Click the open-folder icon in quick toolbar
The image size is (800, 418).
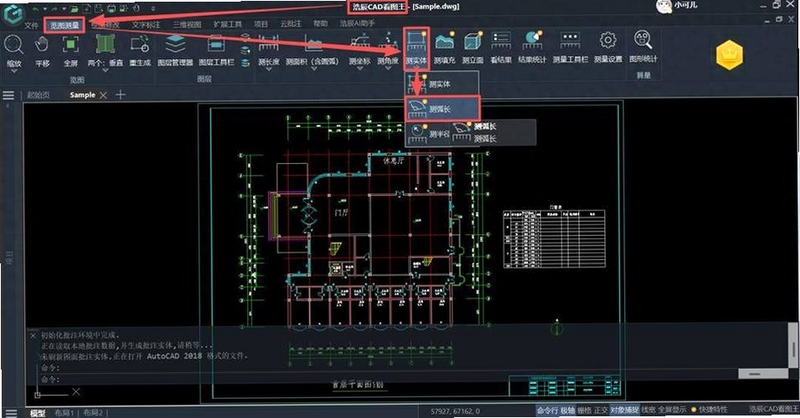click(75, 9)
